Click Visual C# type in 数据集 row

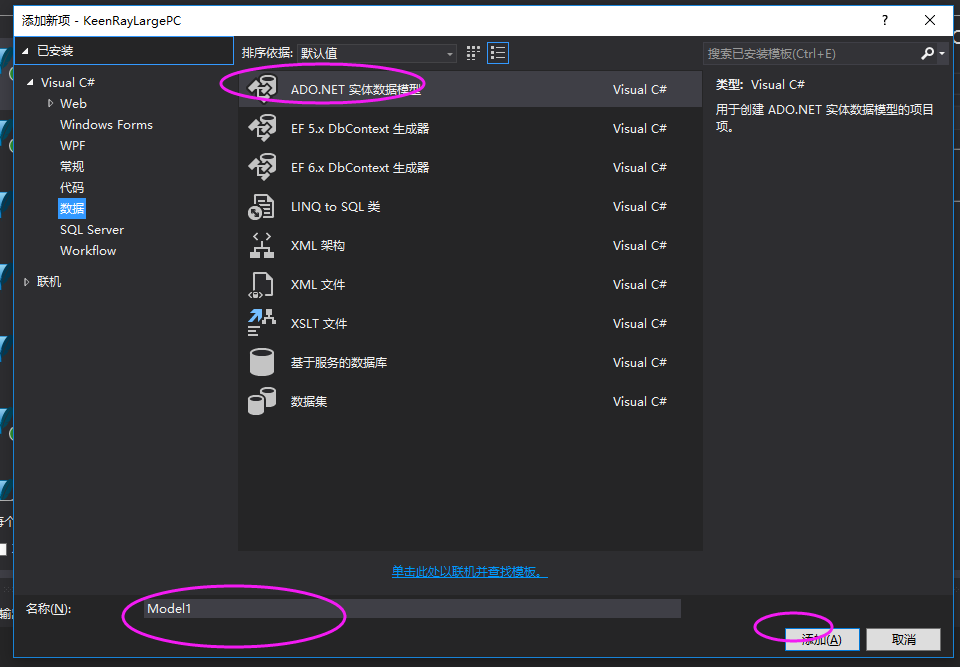pyautogui.click(x=640, y=401)
